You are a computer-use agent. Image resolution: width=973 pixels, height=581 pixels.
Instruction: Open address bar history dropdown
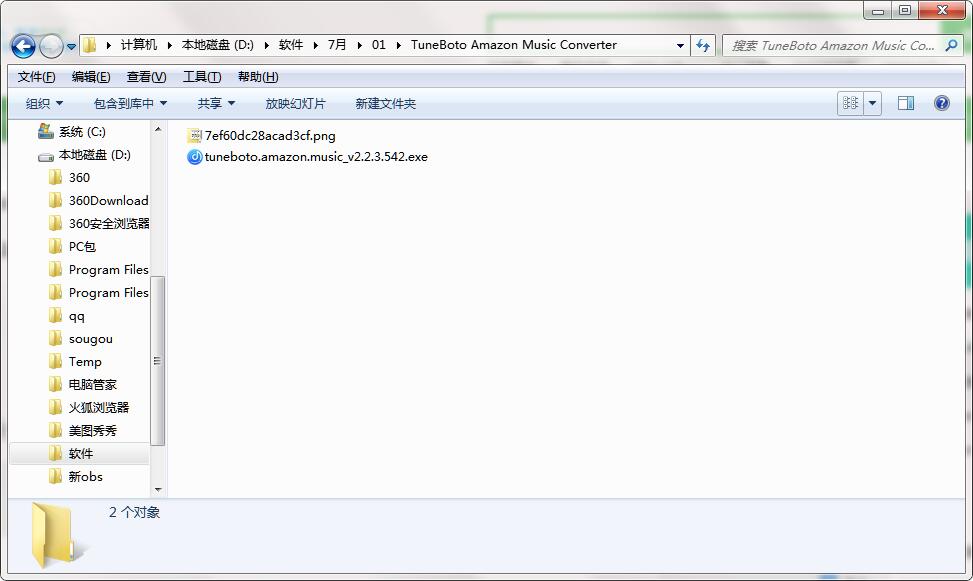[680, 45]
